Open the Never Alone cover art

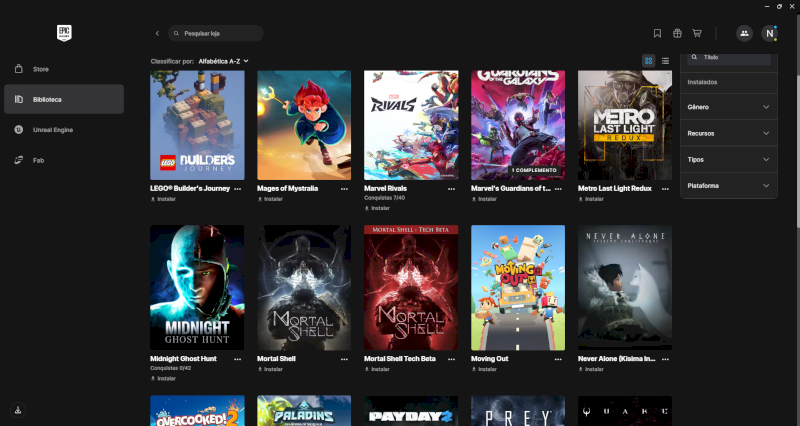pos(625,288)
